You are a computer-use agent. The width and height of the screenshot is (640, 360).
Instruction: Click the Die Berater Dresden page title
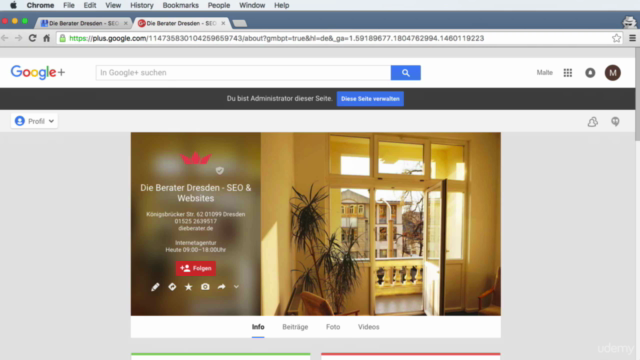tap(196, 193)
